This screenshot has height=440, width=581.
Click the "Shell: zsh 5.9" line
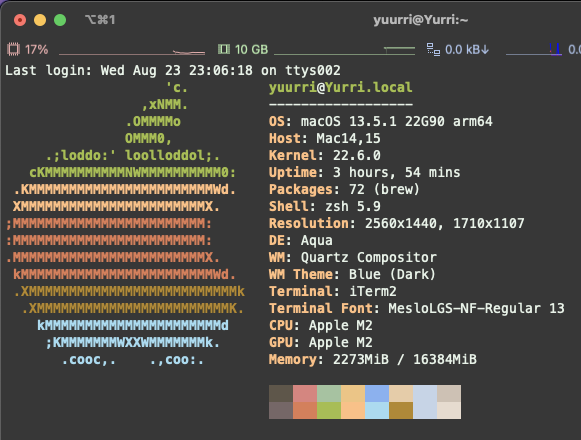[x=325, y=206]
